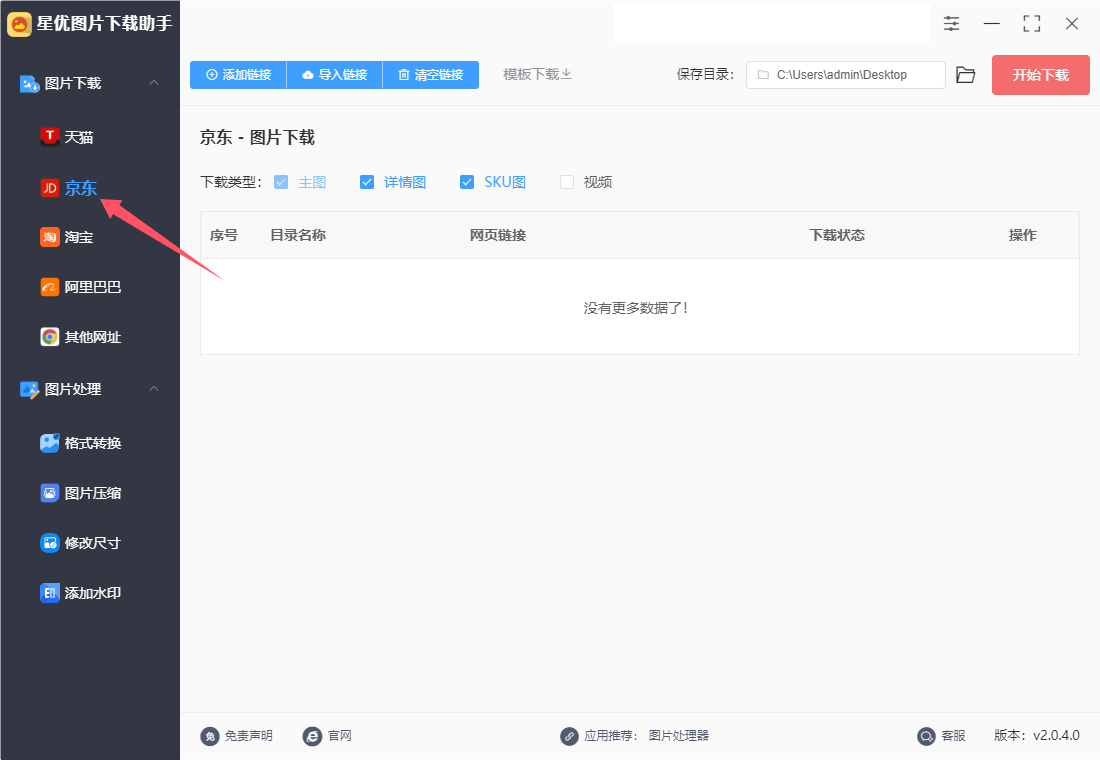Click the 序号 column header

click(x=224, y=235)
